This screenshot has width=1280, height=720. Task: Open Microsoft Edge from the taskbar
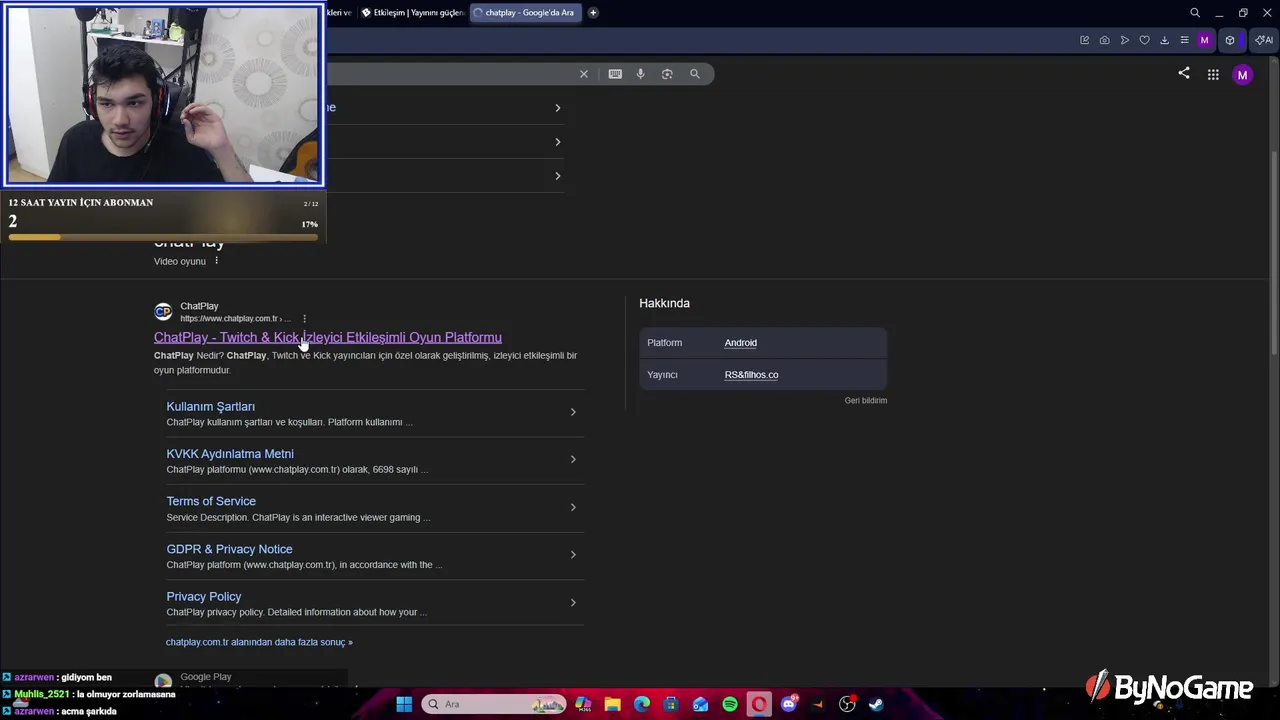tap(642, 704)
